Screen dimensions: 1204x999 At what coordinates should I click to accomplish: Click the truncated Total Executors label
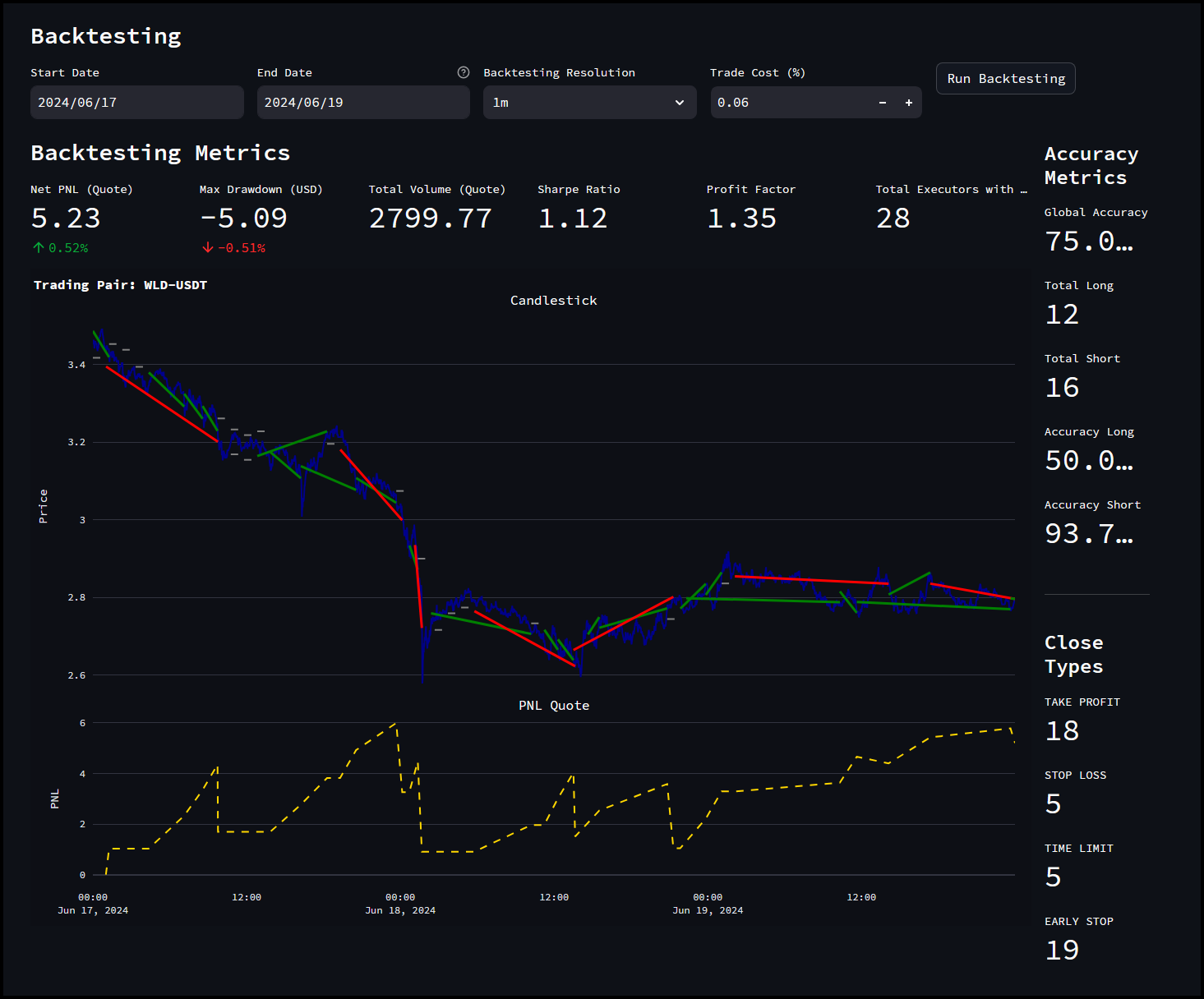(951, 189)
